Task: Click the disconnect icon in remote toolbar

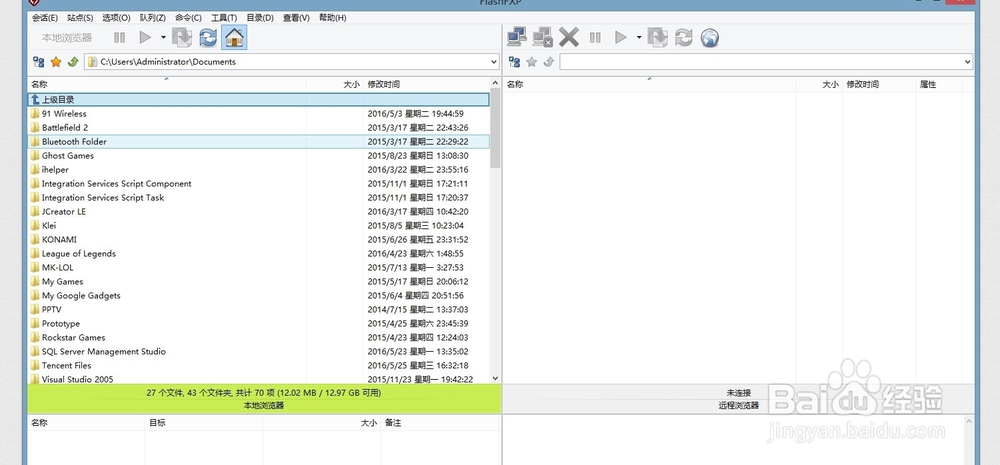Action: click(x=543, y=38)
